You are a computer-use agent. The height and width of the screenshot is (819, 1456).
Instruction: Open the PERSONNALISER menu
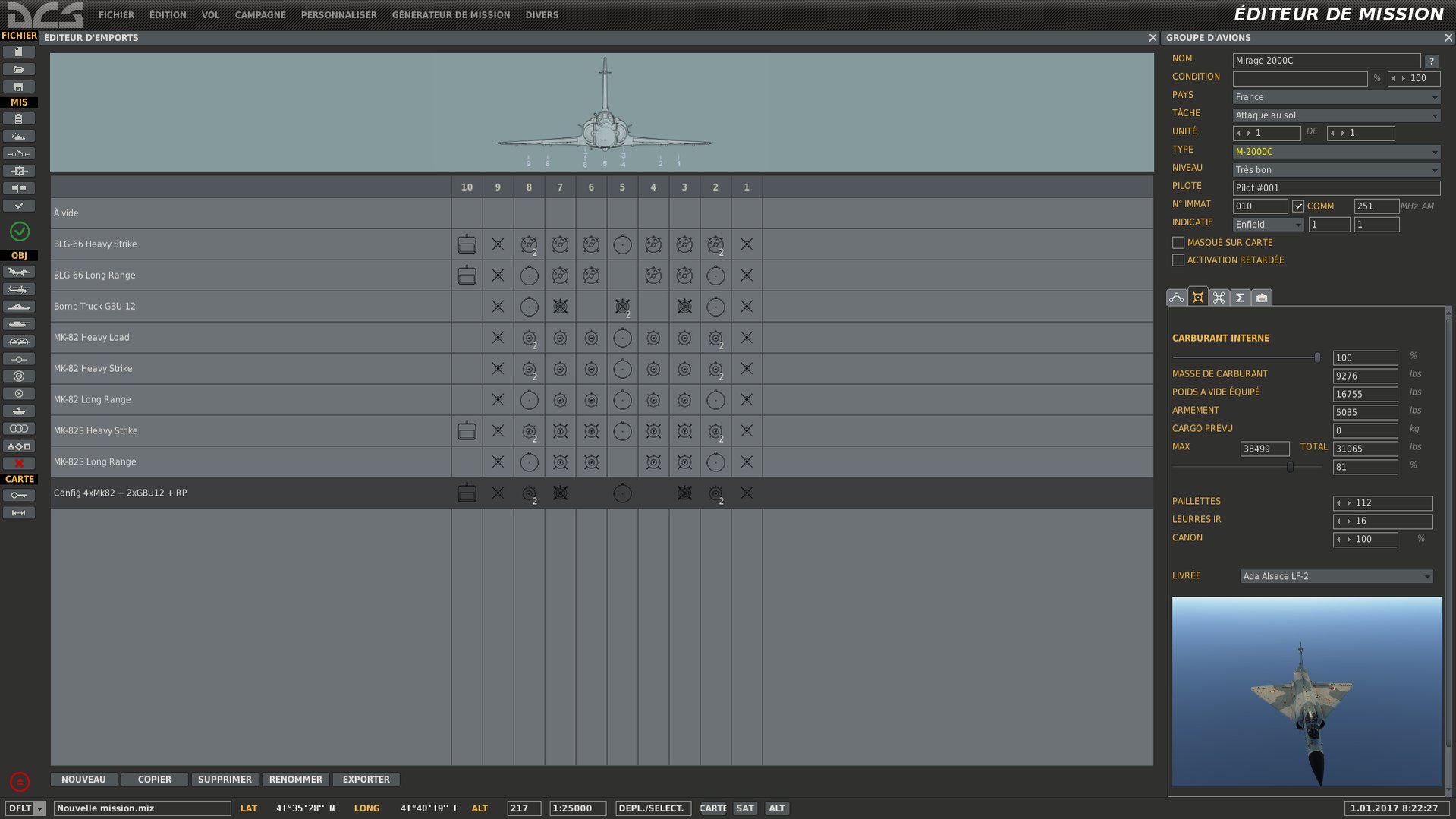(x=338, y=15)
